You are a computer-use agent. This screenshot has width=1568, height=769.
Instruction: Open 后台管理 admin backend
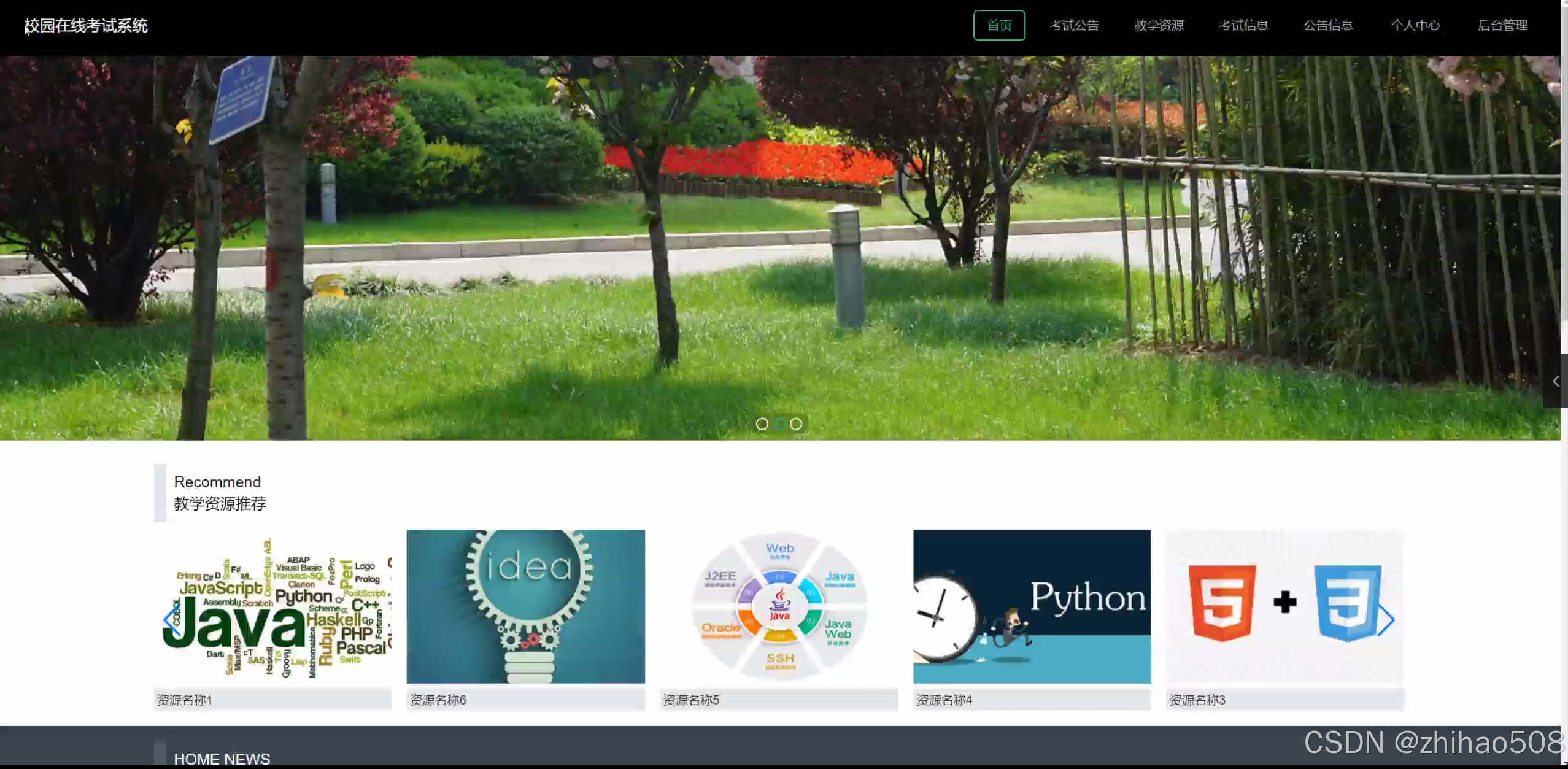tap(1502, 25)
